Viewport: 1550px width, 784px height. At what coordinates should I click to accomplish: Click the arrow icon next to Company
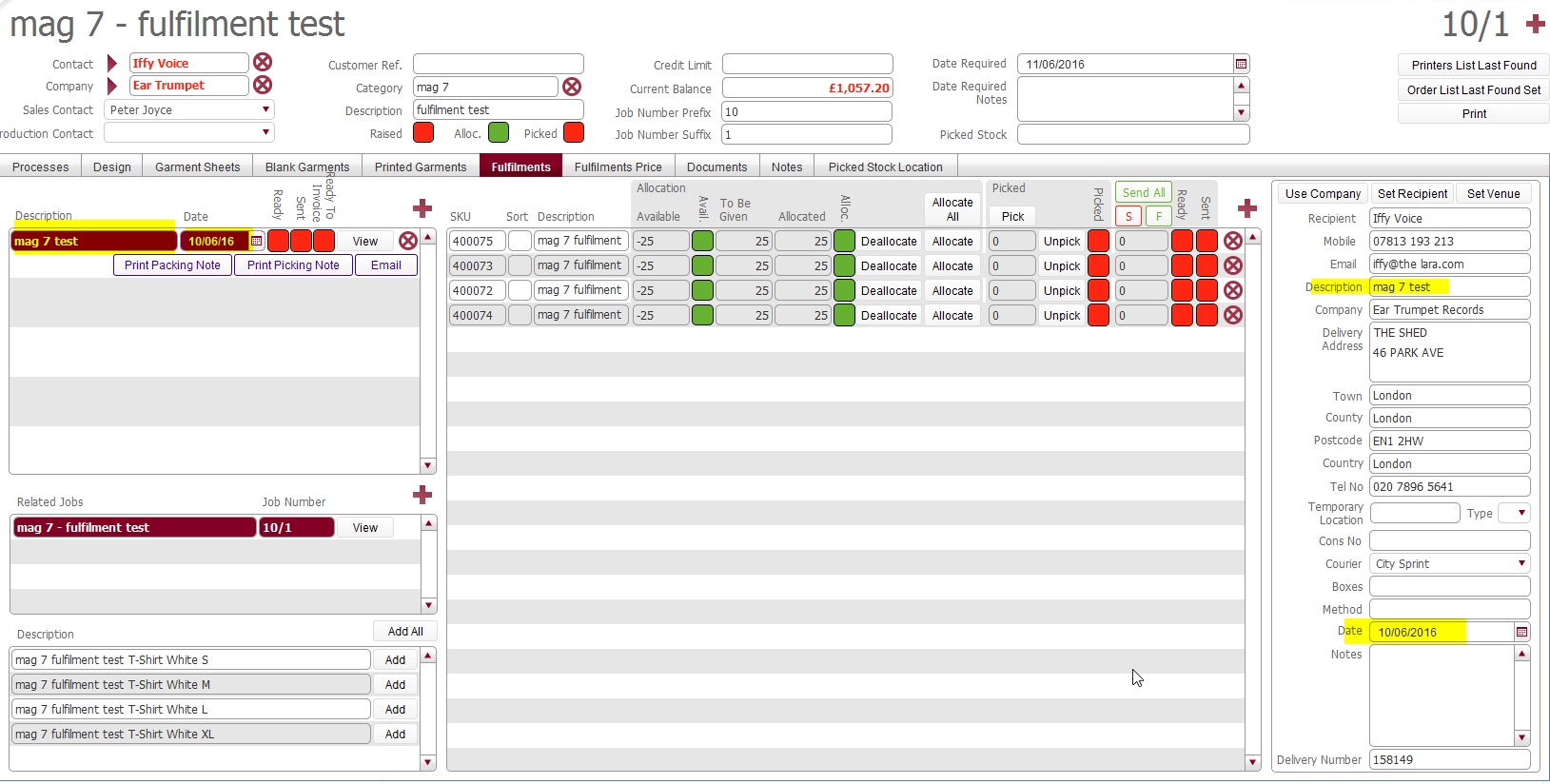[112, 86]
